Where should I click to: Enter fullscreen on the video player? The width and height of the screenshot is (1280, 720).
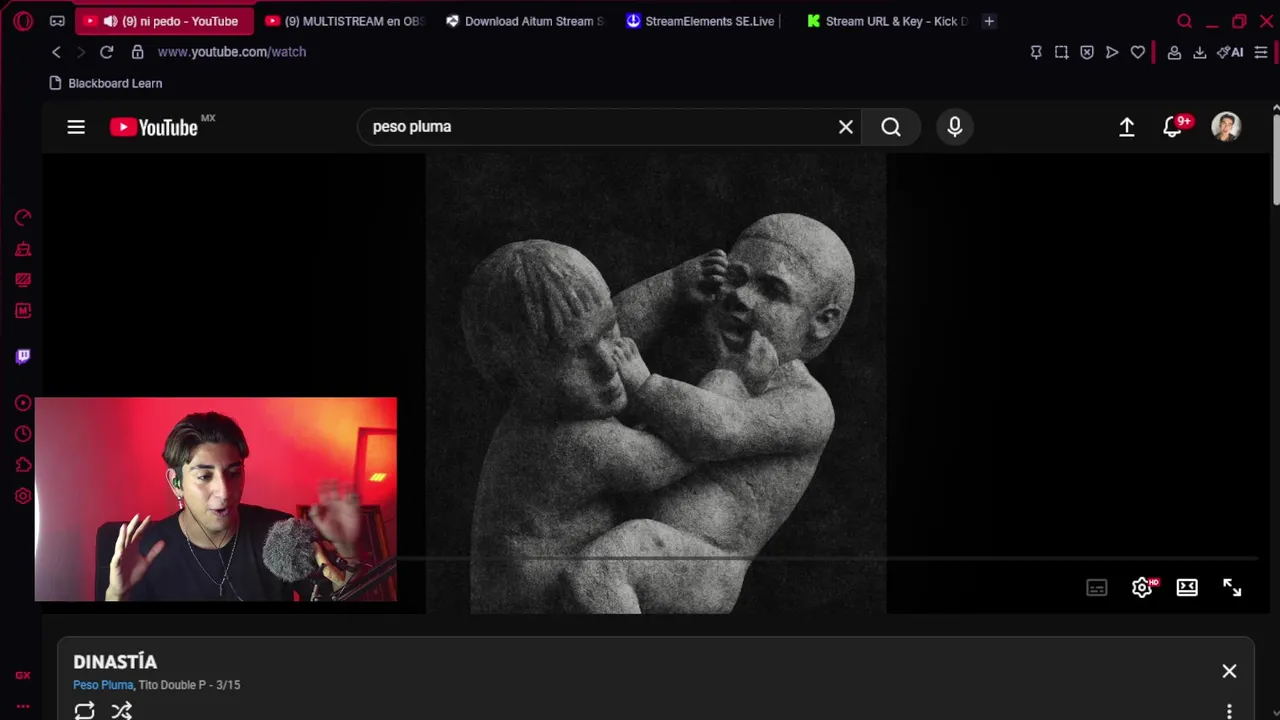click(1232, 588)
